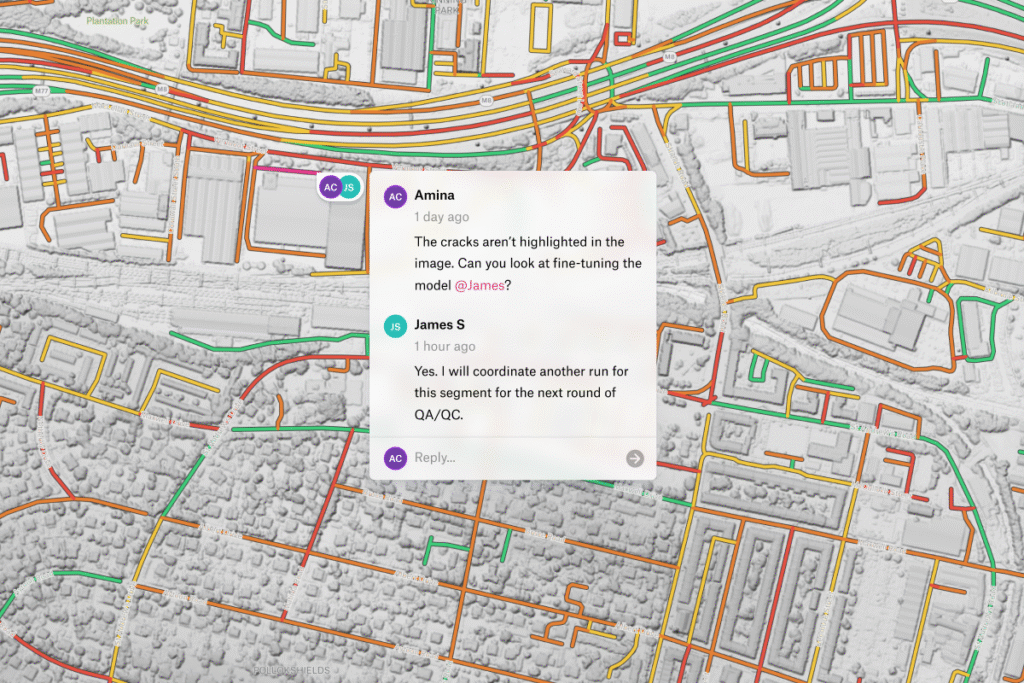Click the purple AC comment pin on the map
The height and width of the screenshot is (683, 1024).
[x=330, y=187]
